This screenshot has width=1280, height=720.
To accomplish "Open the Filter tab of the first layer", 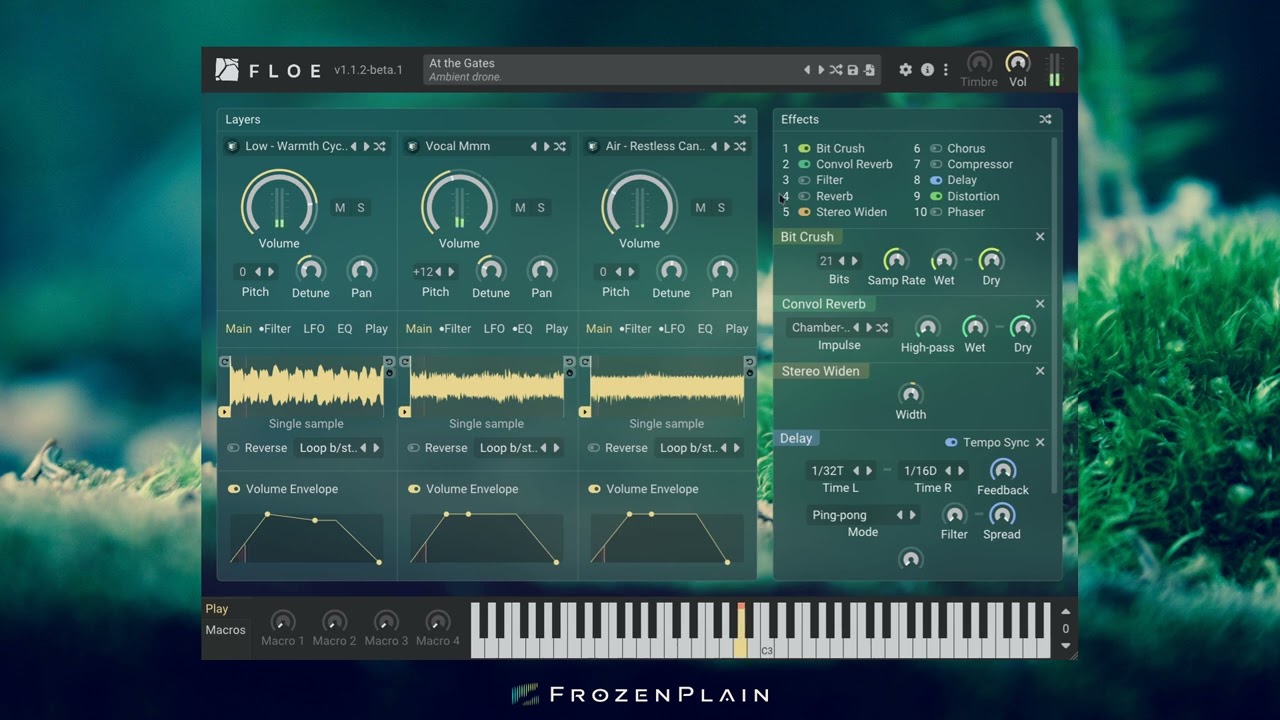I will click(x=275, y=328).
